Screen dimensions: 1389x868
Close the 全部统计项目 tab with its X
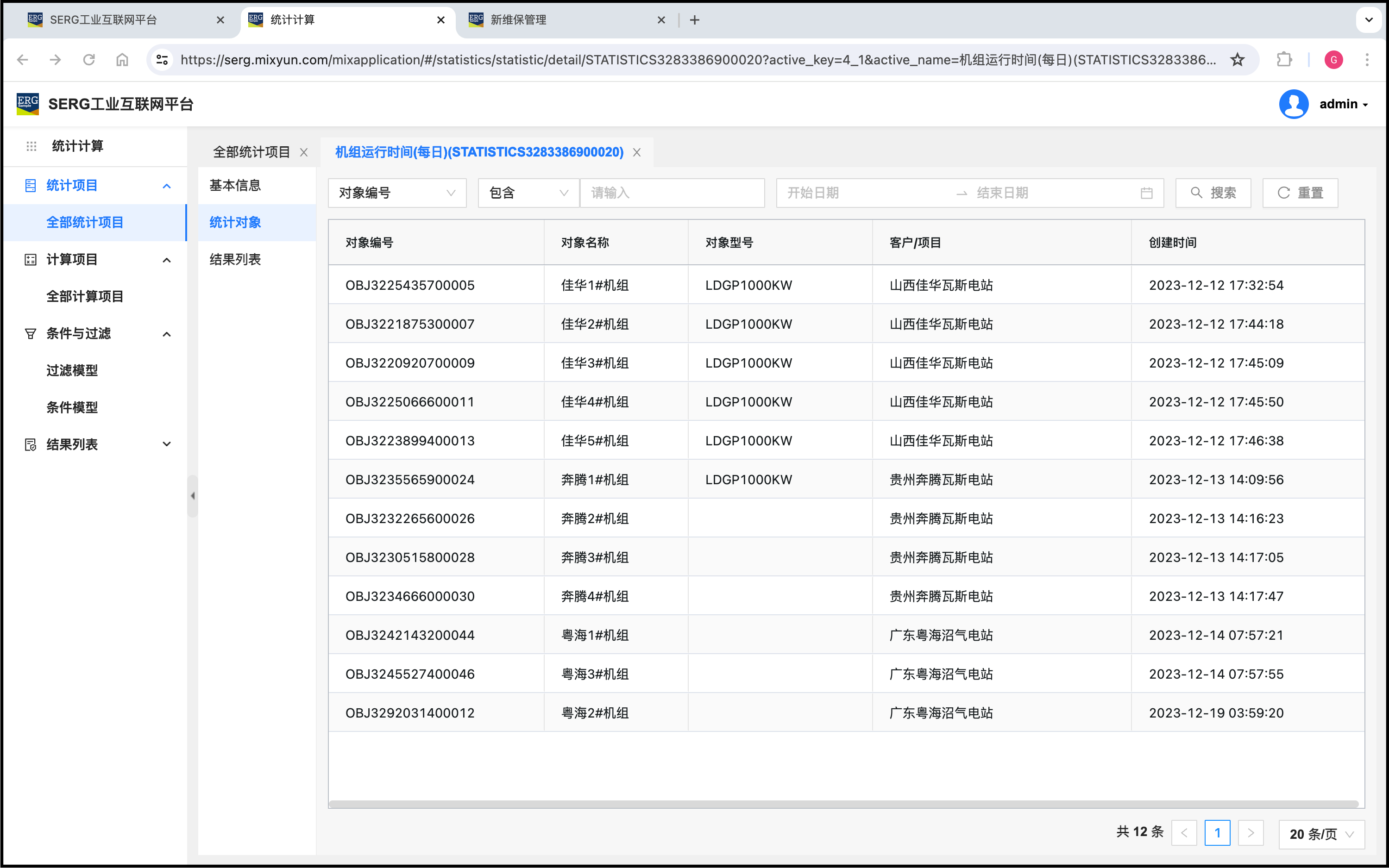[x=304, y=152]
